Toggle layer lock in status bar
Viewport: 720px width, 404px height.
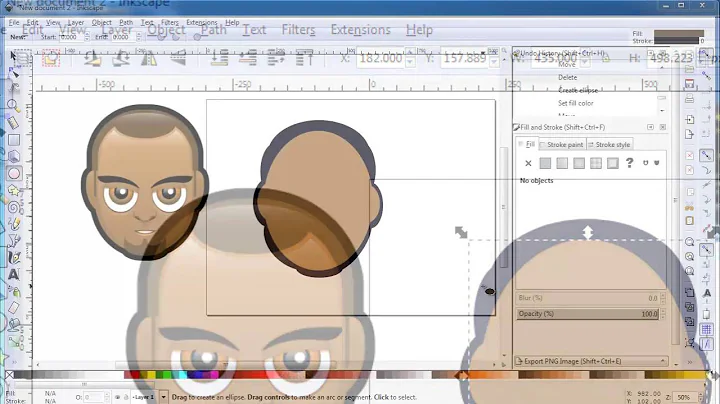126,397
